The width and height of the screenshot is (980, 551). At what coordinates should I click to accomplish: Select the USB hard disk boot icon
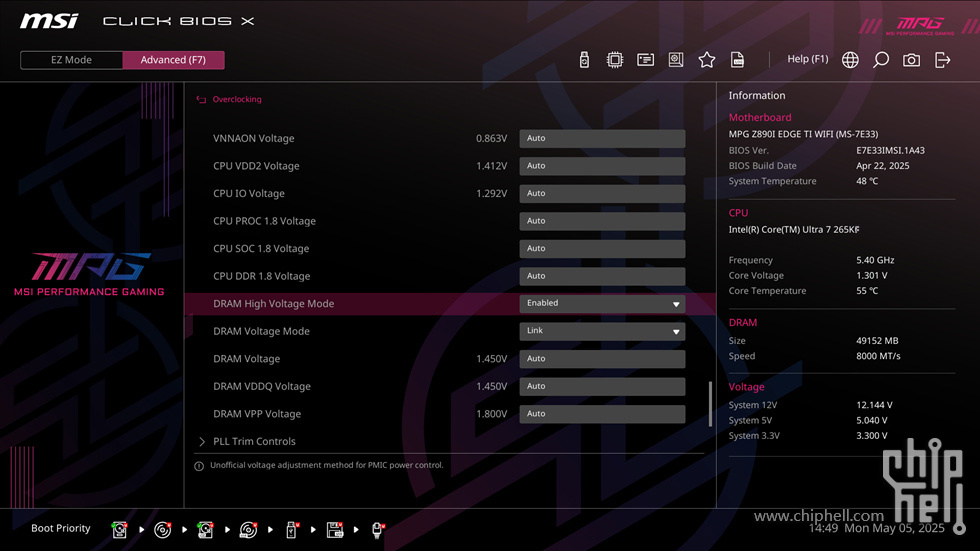click(205, 530)
